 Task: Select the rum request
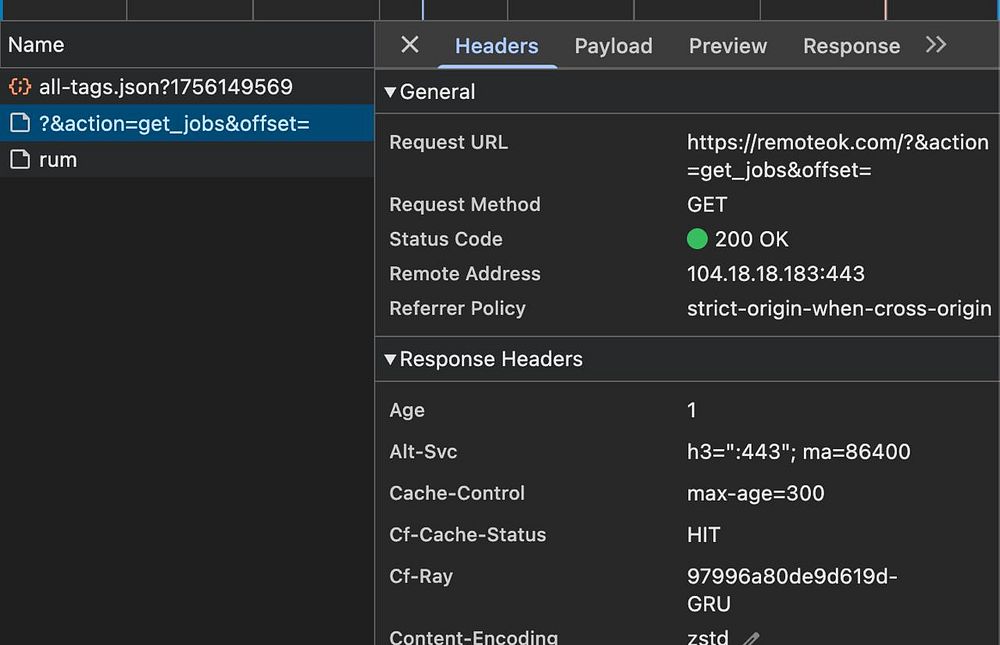58,160
